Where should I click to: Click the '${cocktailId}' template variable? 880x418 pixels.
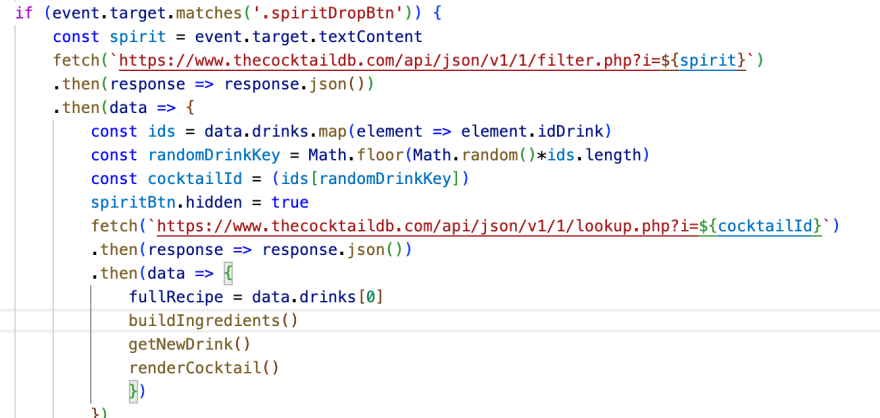(760, 226)
